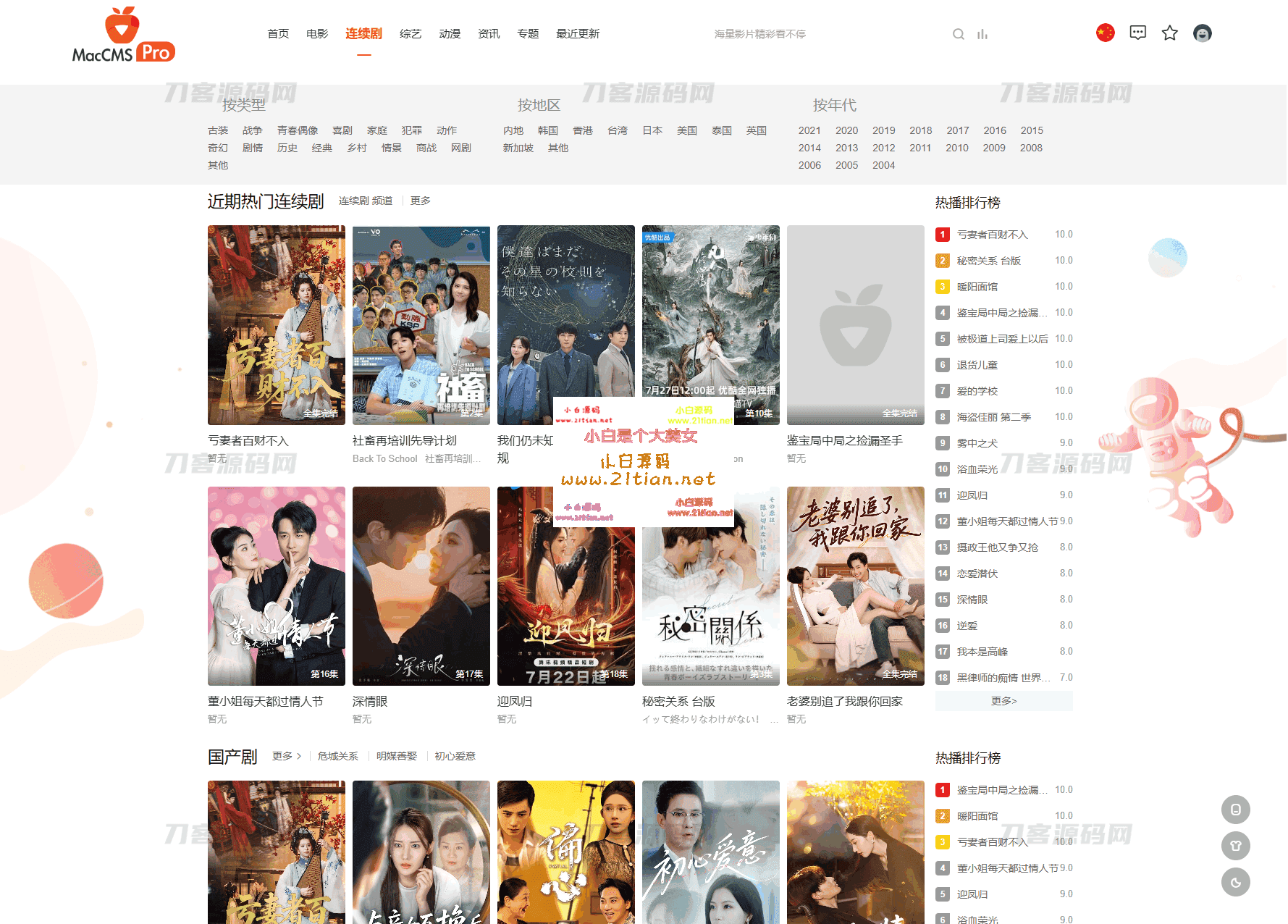Filter by year 2021
This screenshot has width=1288, height=924.
[809, 130]
